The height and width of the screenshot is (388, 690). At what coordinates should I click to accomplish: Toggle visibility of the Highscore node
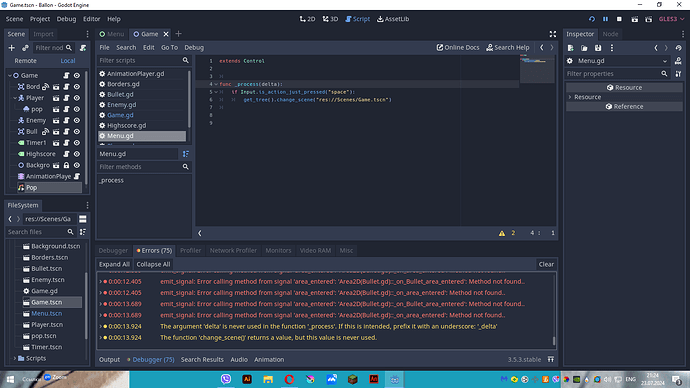pyautogui.click(x=77, y=154)
